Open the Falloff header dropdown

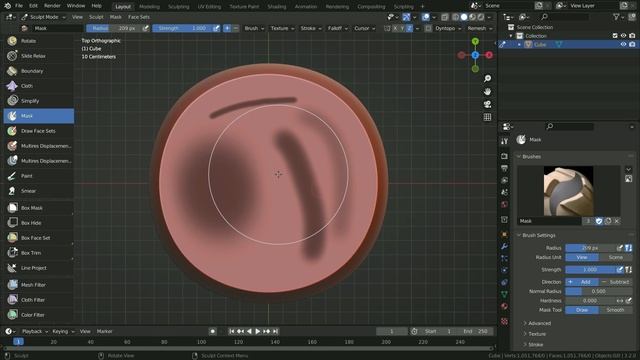click(x=338, y=29)
